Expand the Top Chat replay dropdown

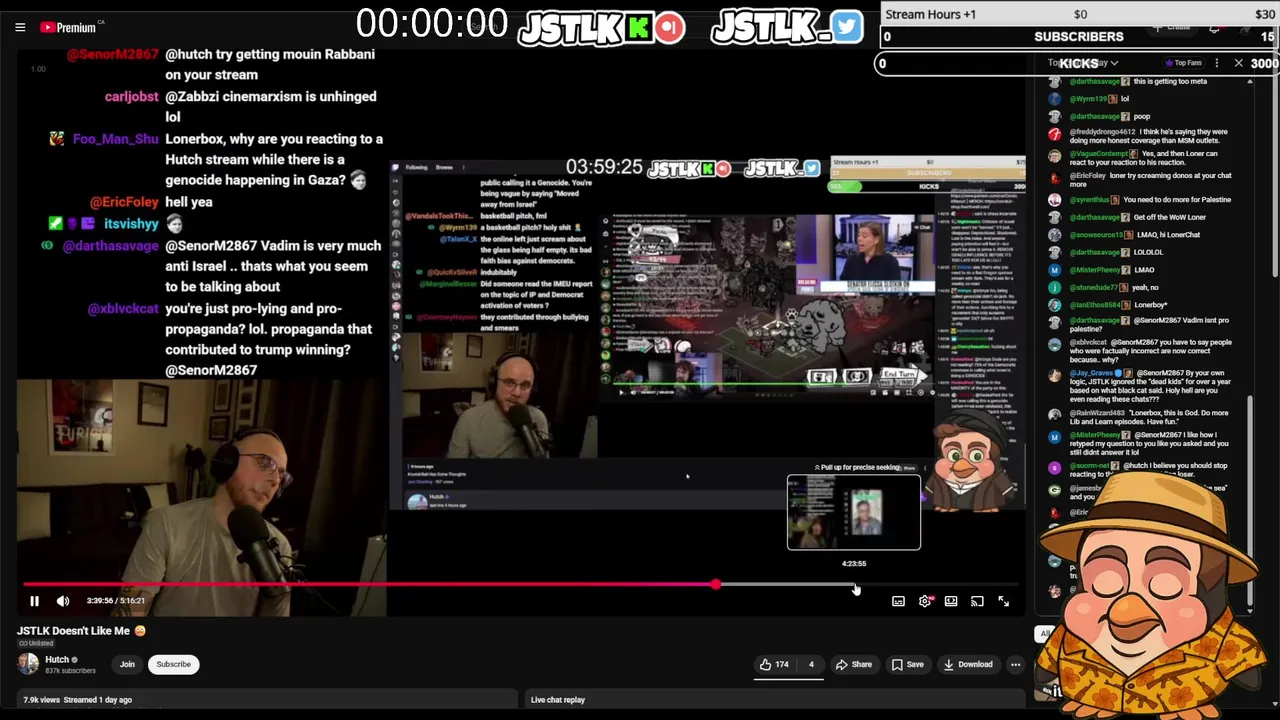click(x=1083, y=63)
